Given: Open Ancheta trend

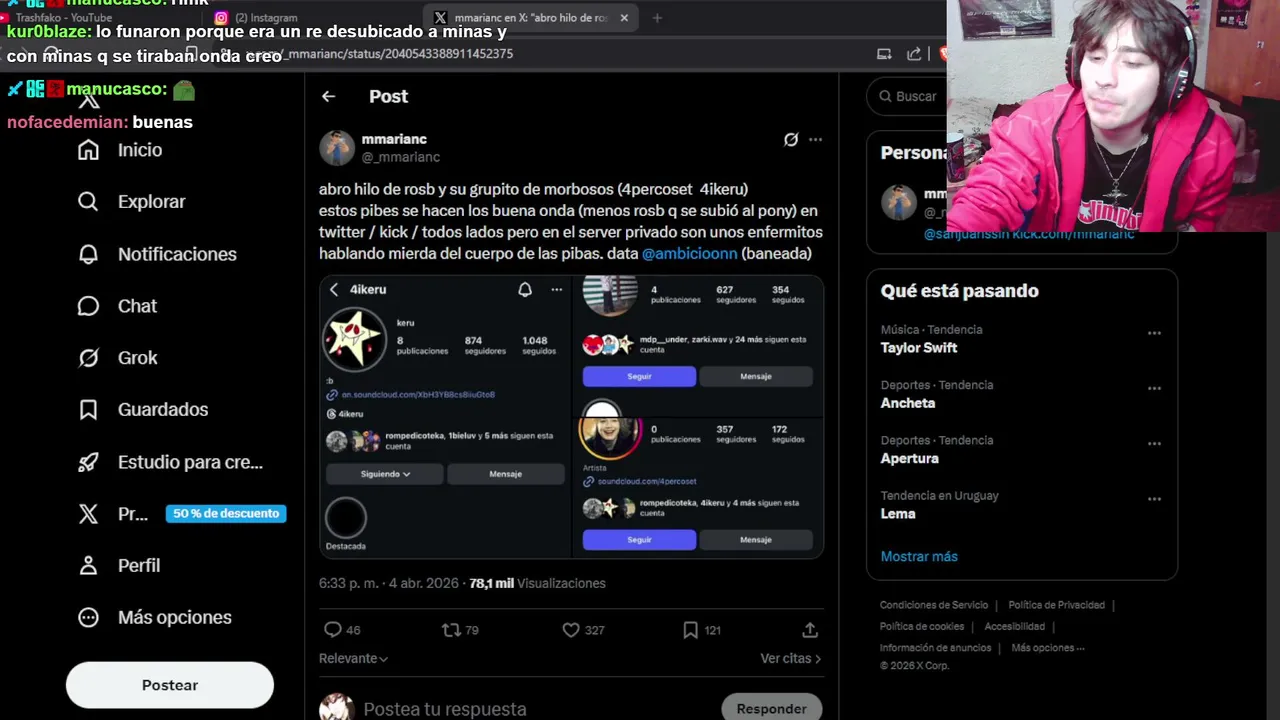Looking at the screenshot, I should (908, 403).
